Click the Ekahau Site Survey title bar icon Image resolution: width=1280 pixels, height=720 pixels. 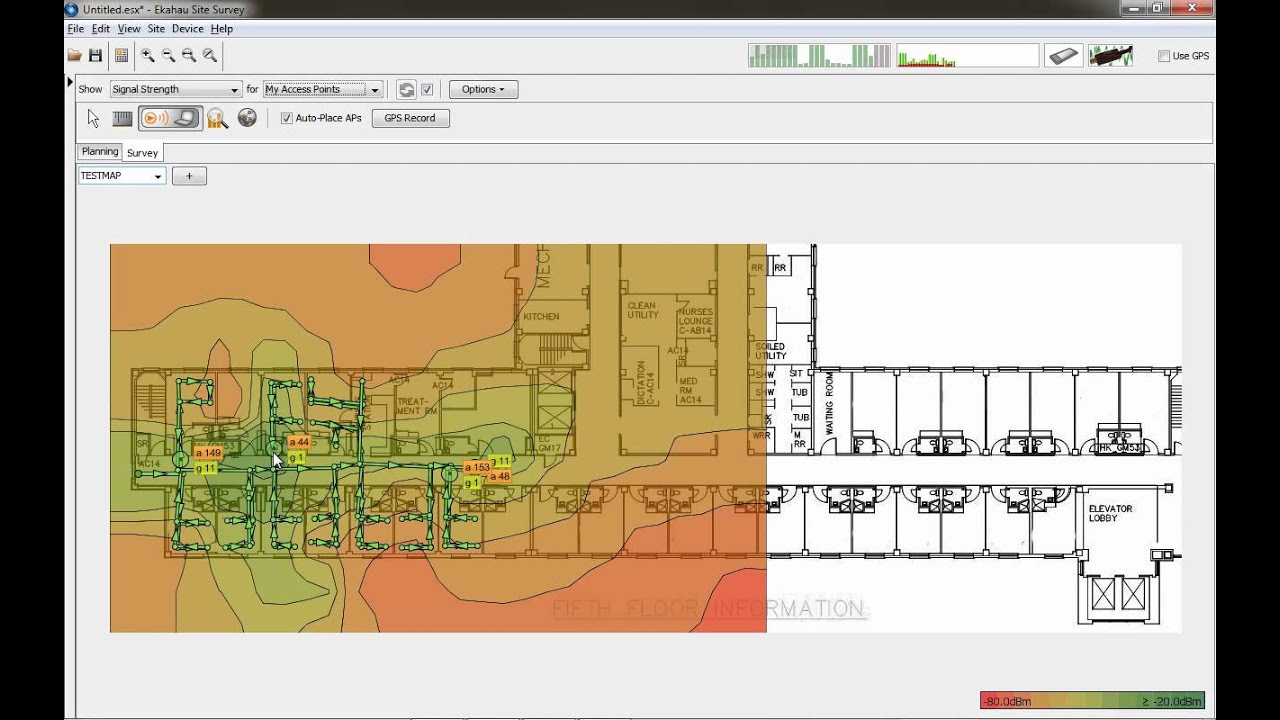(x=71, y=9)
